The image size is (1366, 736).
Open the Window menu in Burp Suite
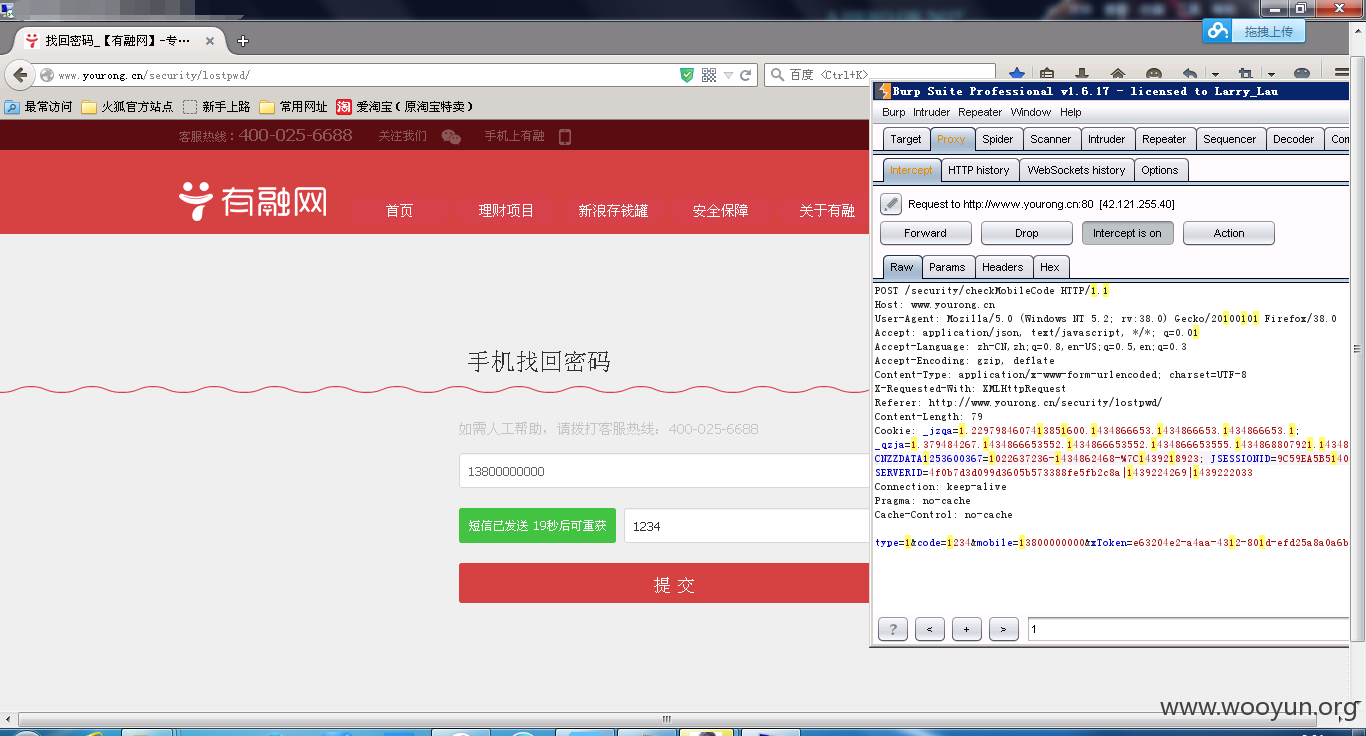1030,112
